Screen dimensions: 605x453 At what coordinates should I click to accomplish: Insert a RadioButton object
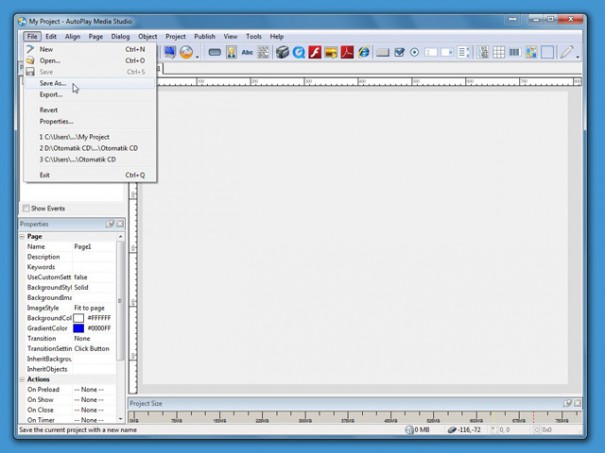click(414, 52)
